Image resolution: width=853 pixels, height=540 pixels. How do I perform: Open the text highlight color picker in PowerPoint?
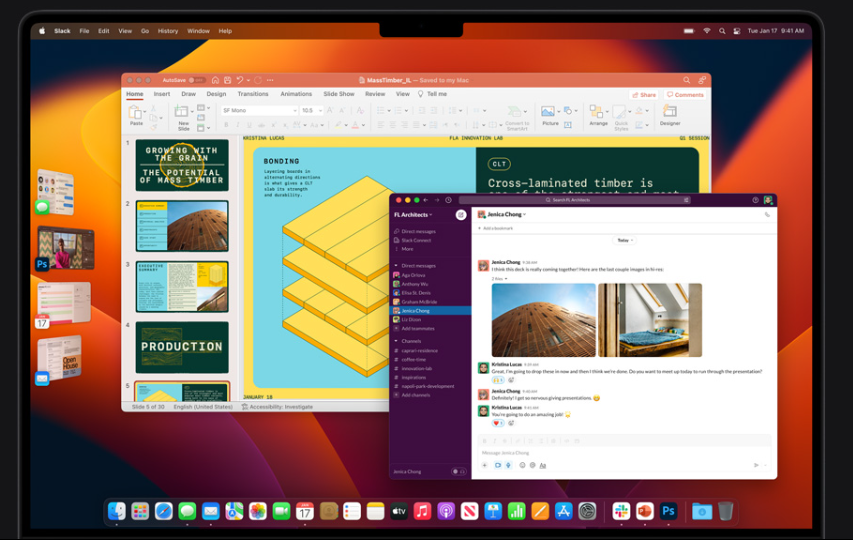click(338, 125)
